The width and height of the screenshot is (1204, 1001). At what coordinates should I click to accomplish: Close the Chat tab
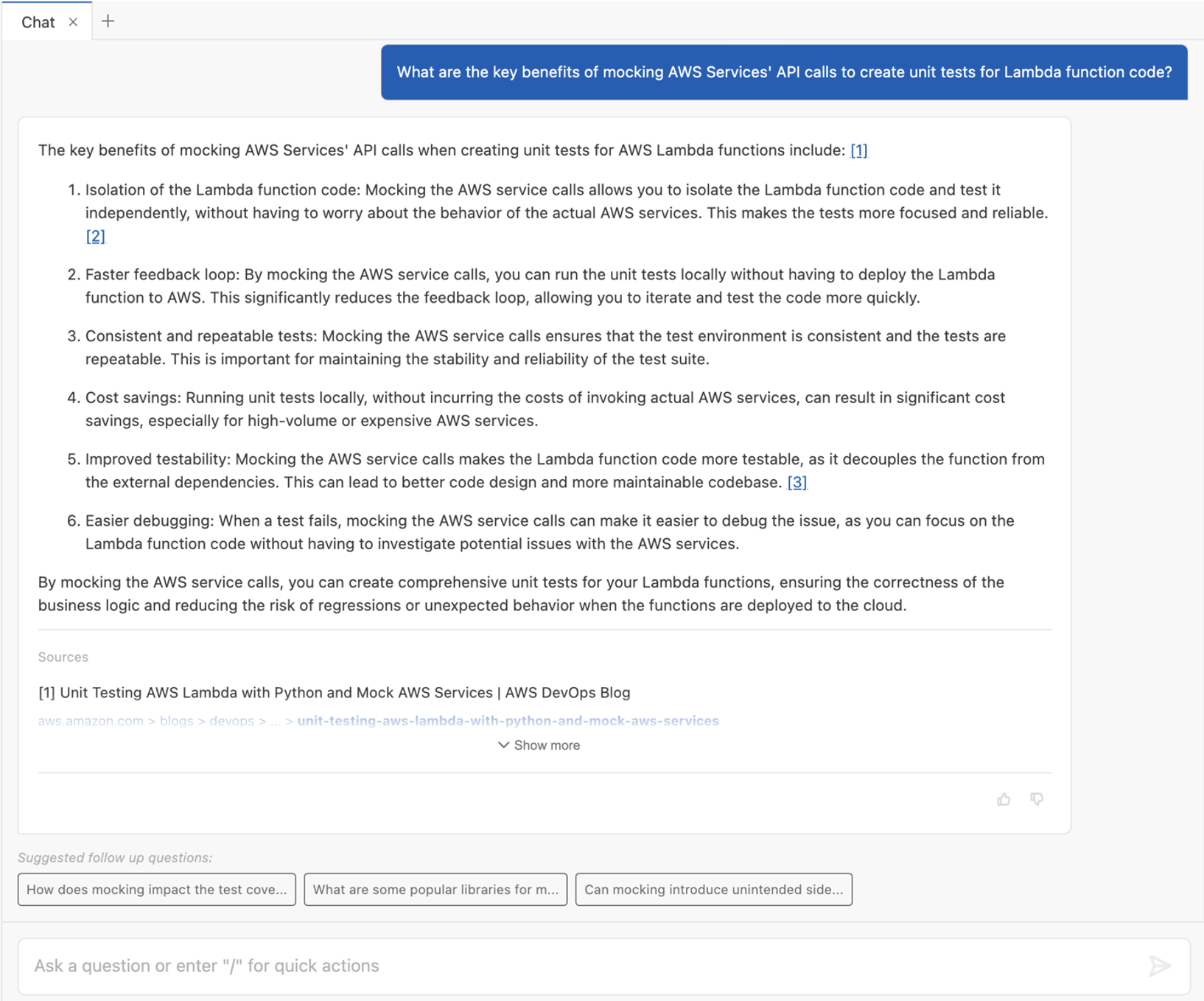[73, 22]
